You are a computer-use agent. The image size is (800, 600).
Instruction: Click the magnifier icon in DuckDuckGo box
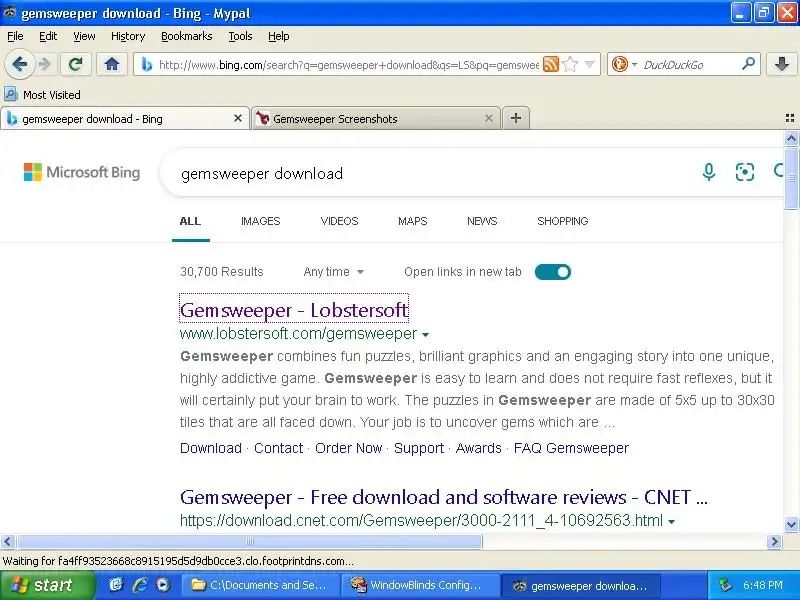pyautogui.click(x=748, y=64)
